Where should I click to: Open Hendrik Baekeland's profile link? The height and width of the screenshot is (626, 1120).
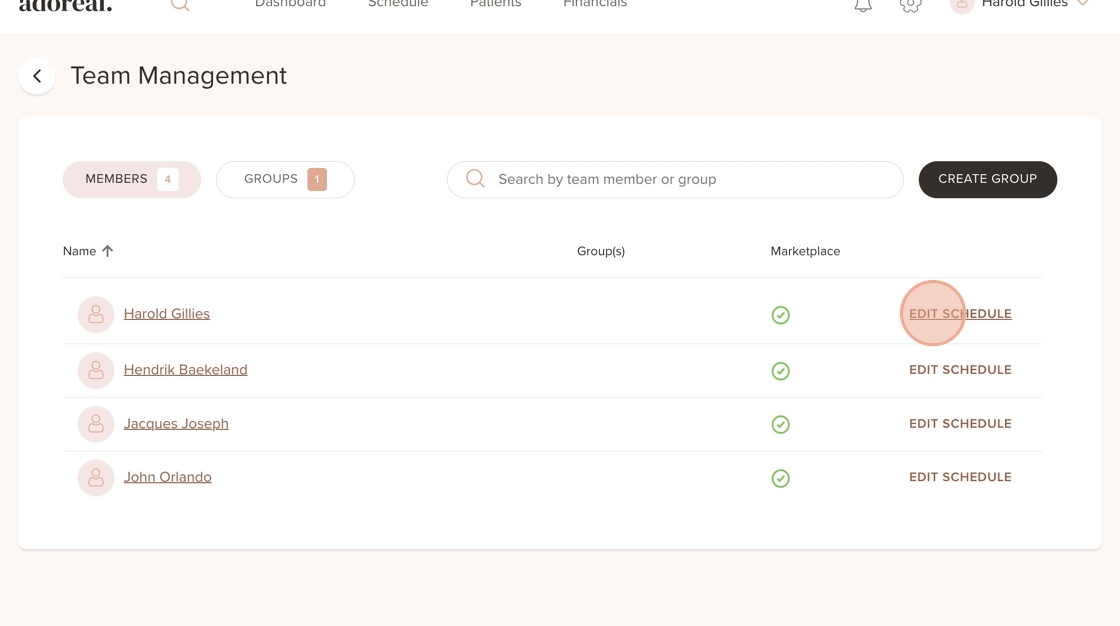click(186, 369)
